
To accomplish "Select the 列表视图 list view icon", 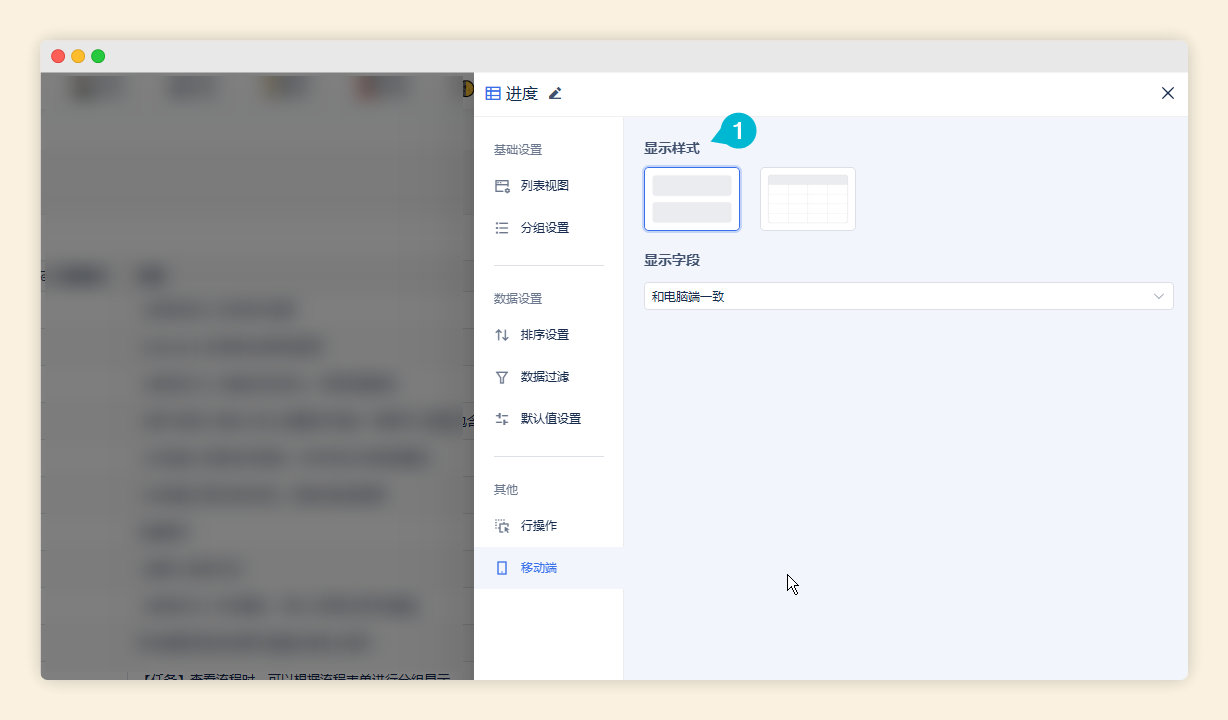I will pyautogui.click(x=502, y=185).
